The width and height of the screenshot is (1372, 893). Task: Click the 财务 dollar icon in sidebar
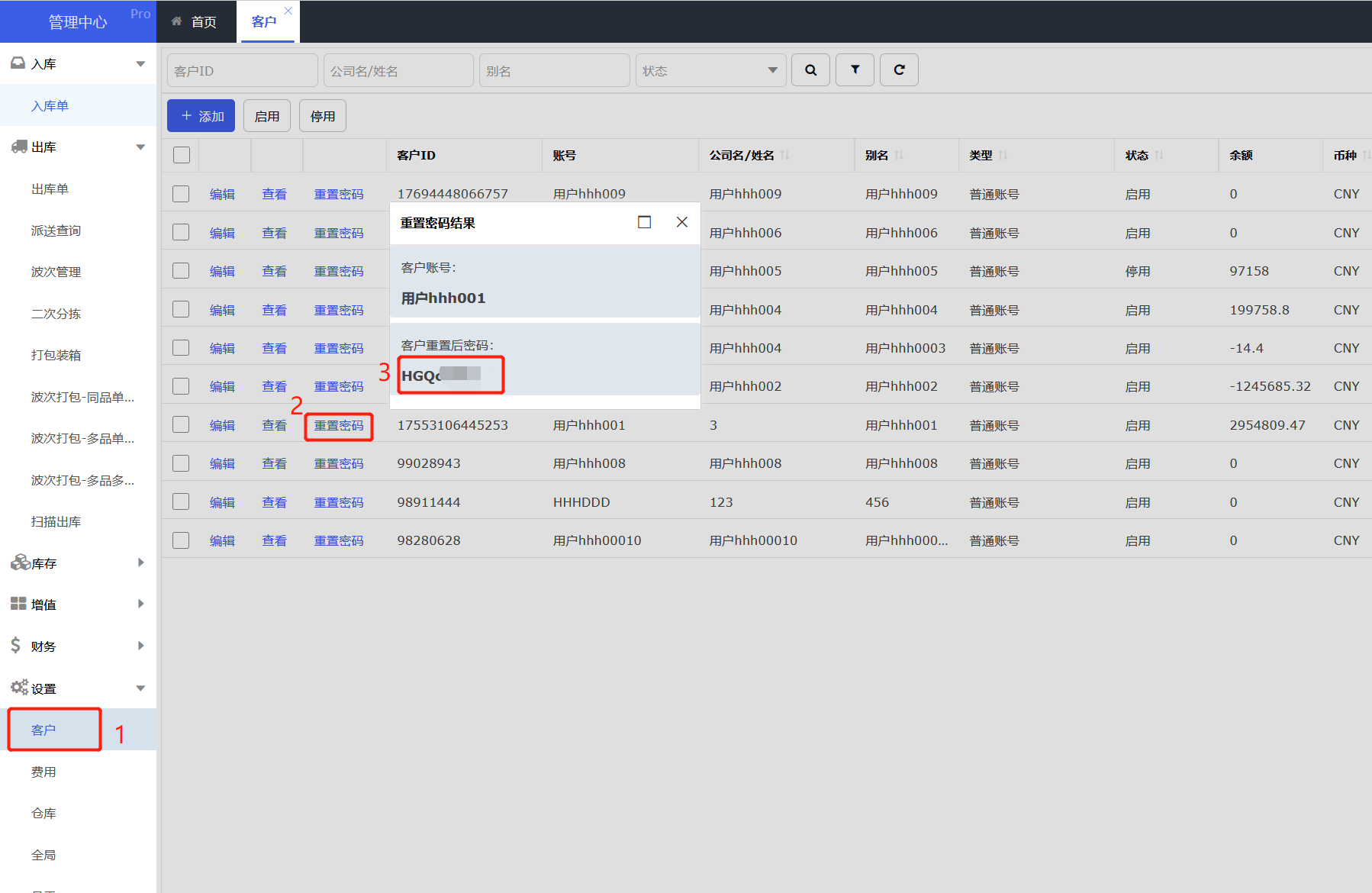(x=15, y=646)
